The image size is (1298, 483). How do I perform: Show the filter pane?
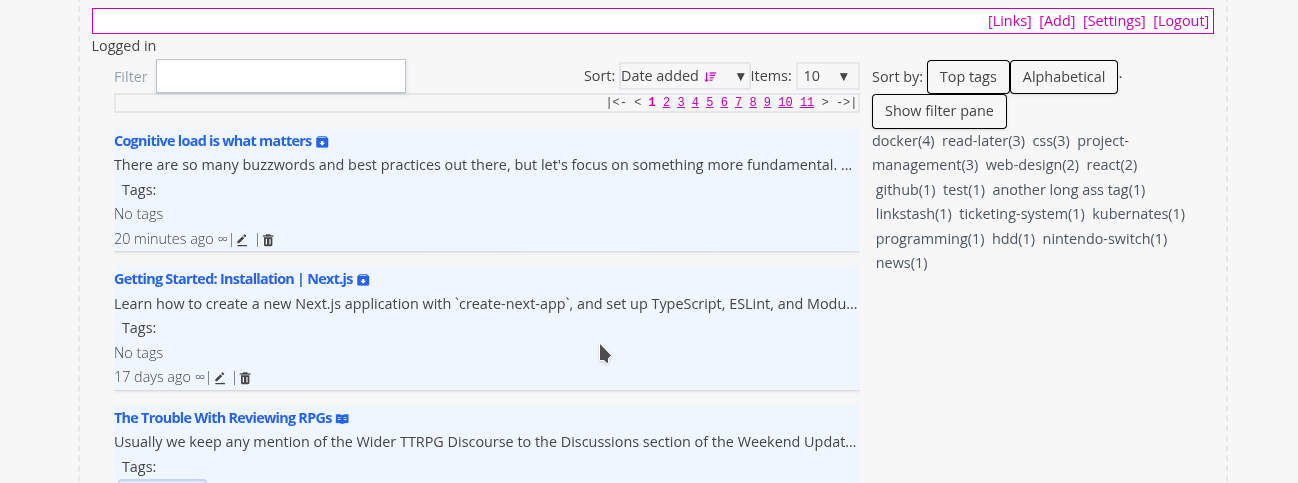pyautogui.click(x=939, y=111)
